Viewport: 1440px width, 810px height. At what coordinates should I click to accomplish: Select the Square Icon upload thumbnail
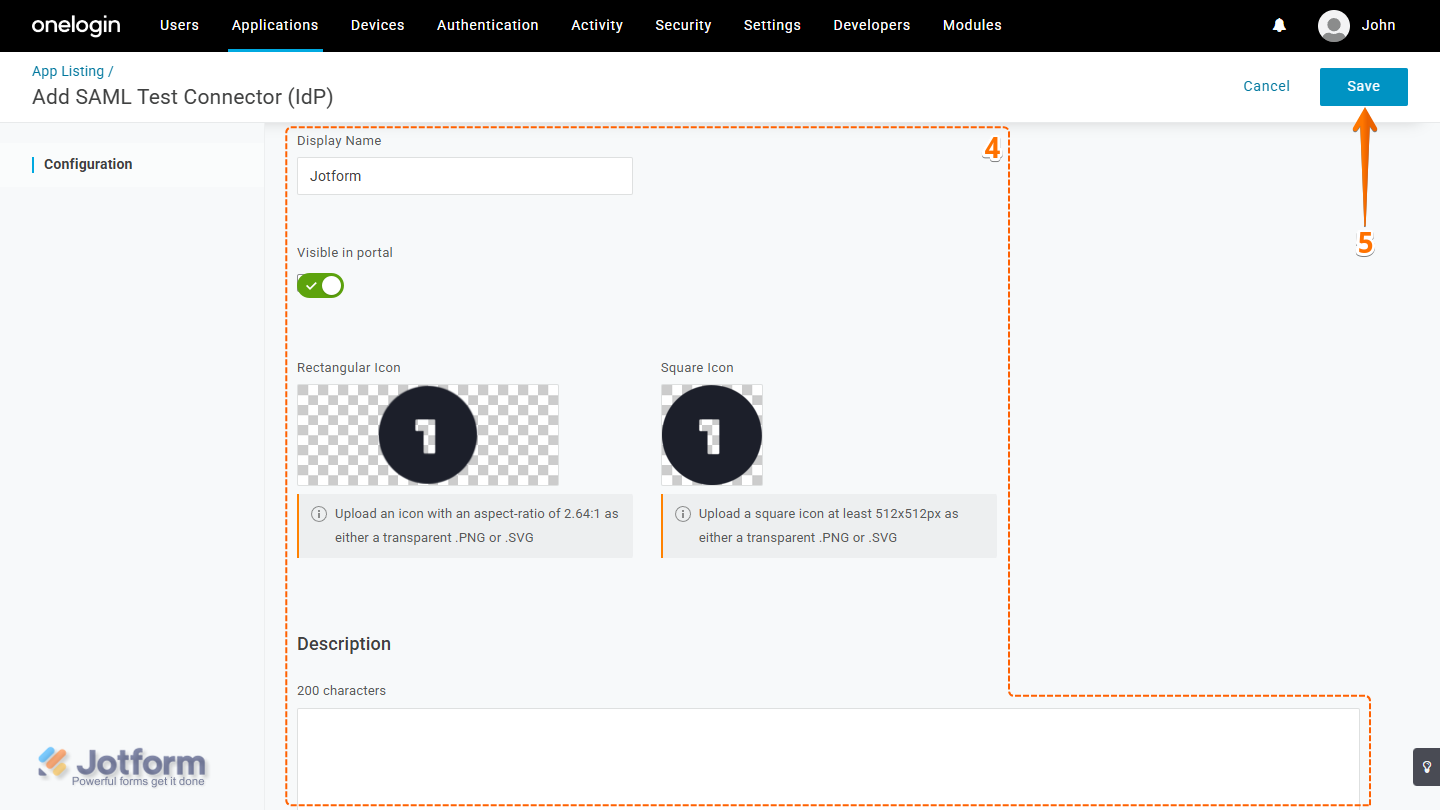click(x=712, y=435)
